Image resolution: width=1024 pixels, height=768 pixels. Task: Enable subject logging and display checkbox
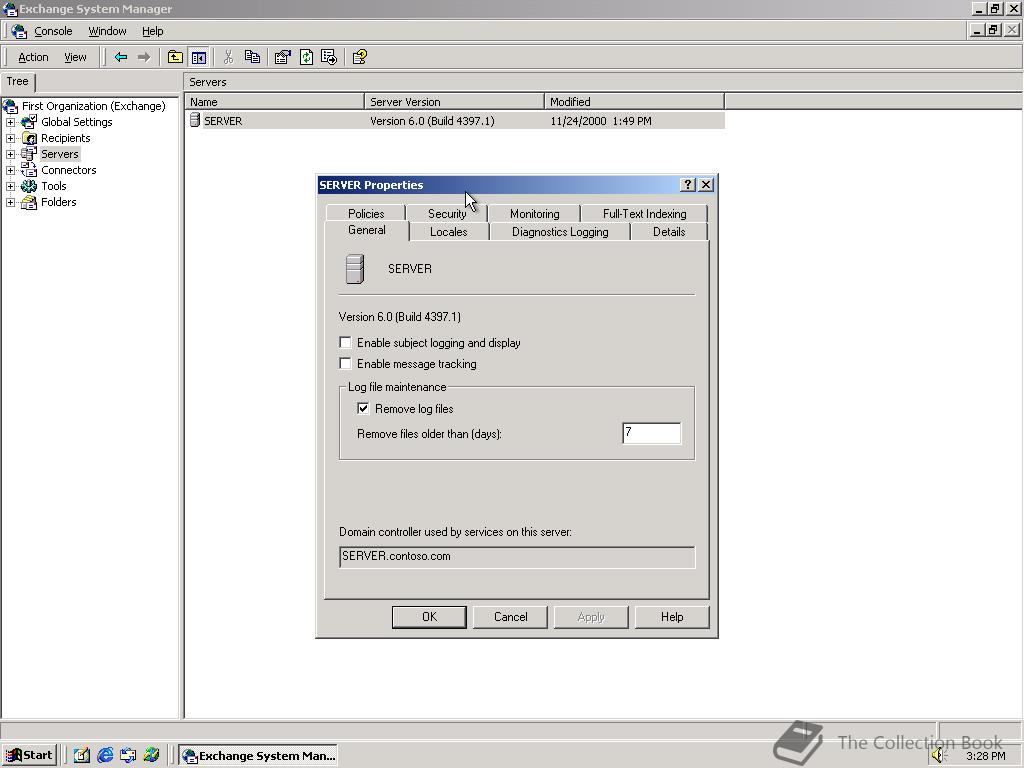click(x=345, y=342)
